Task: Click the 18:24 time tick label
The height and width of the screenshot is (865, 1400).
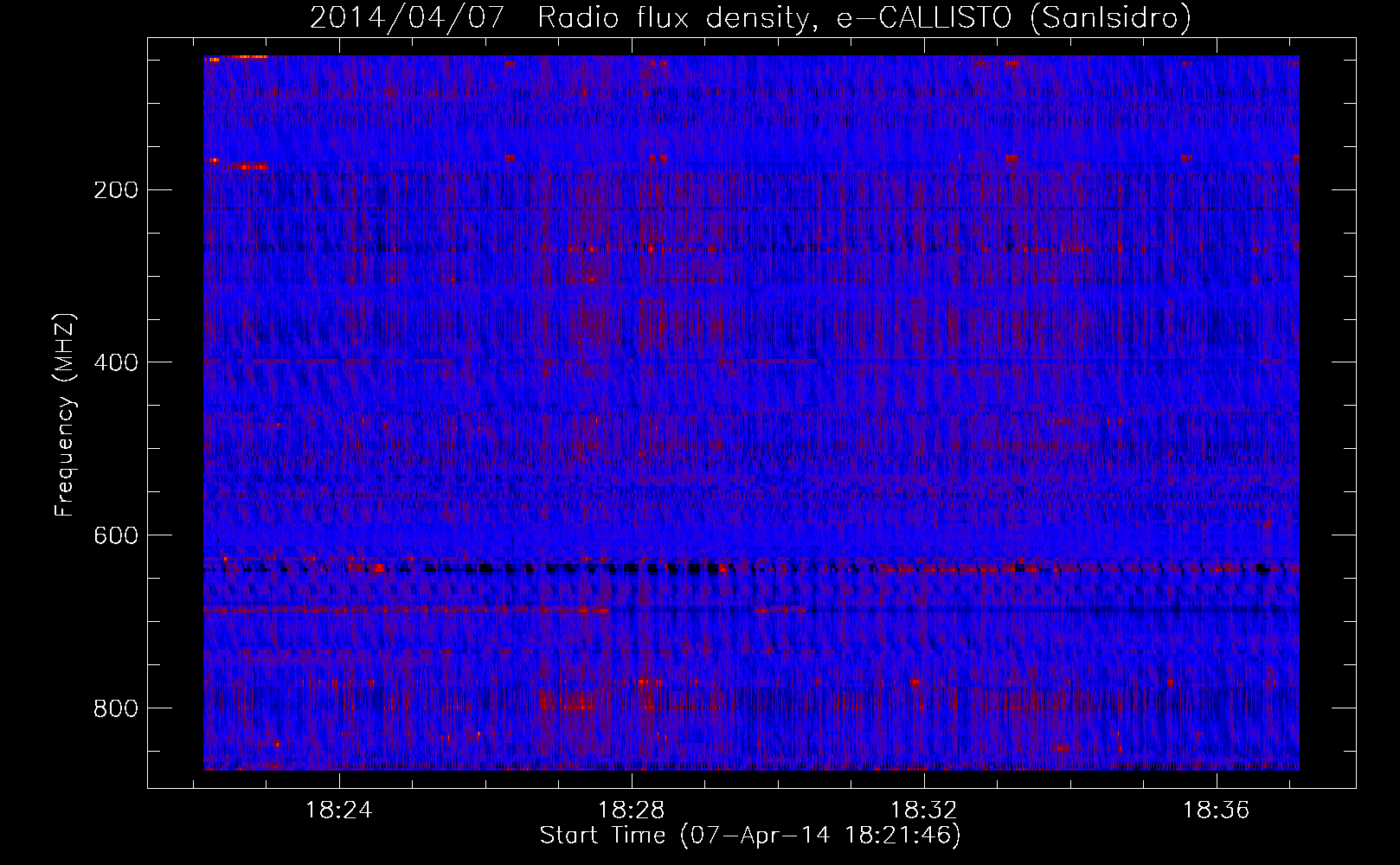Action: (339, 810)
